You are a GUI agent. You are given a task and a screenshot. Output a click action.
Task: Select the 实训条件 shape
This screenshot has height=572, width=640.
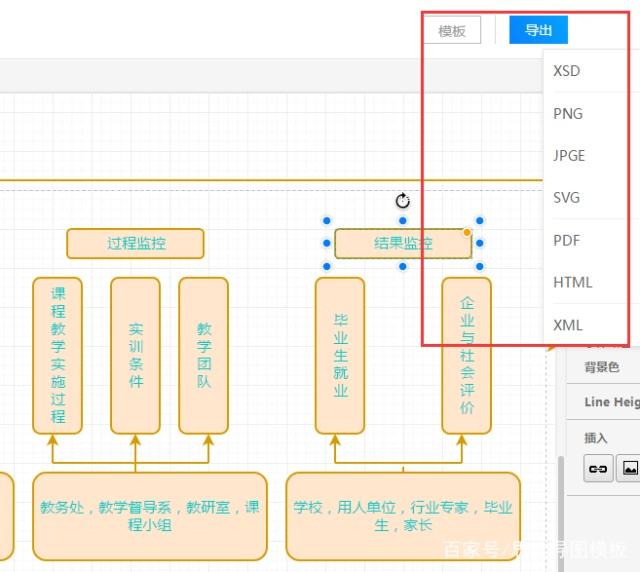click(135, 355)
